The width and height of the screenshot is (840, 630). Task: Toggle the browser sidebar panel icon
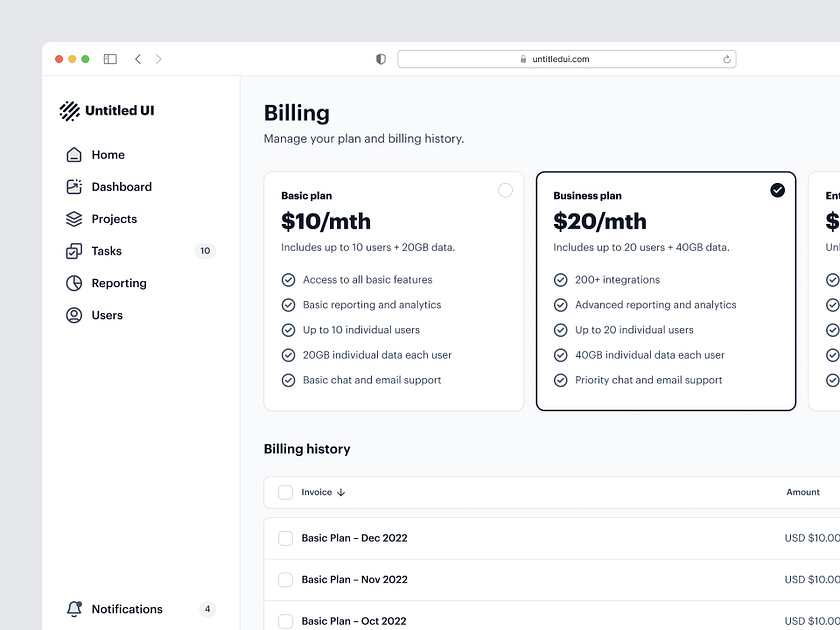[110, 59]
